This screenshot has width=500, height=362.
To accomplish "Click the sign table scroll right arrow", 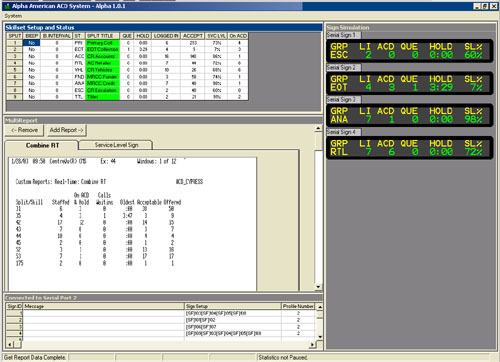I will [312, 345].
